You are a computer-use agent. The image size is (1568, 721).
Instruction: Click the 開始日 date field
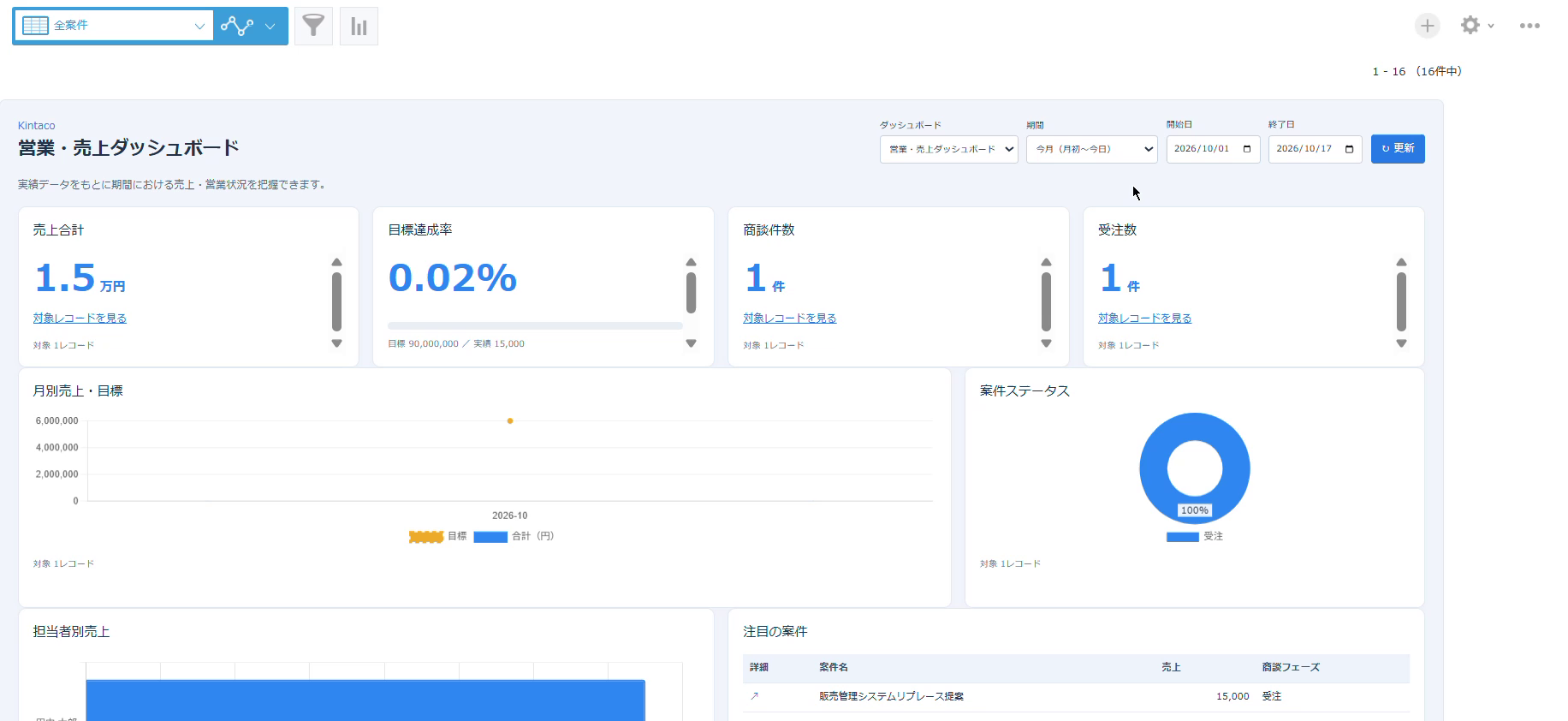click(1213, 149)
